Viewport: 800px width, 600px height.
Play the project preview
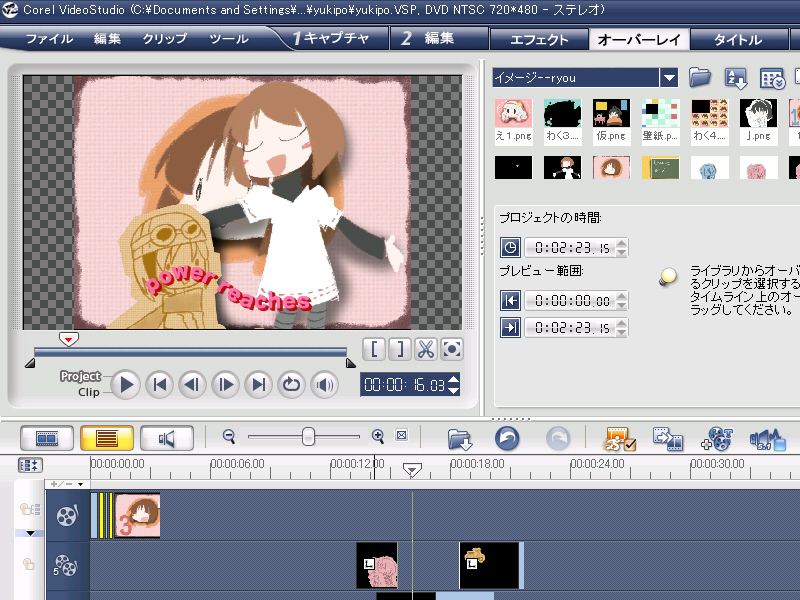click(x=126, y=385)
